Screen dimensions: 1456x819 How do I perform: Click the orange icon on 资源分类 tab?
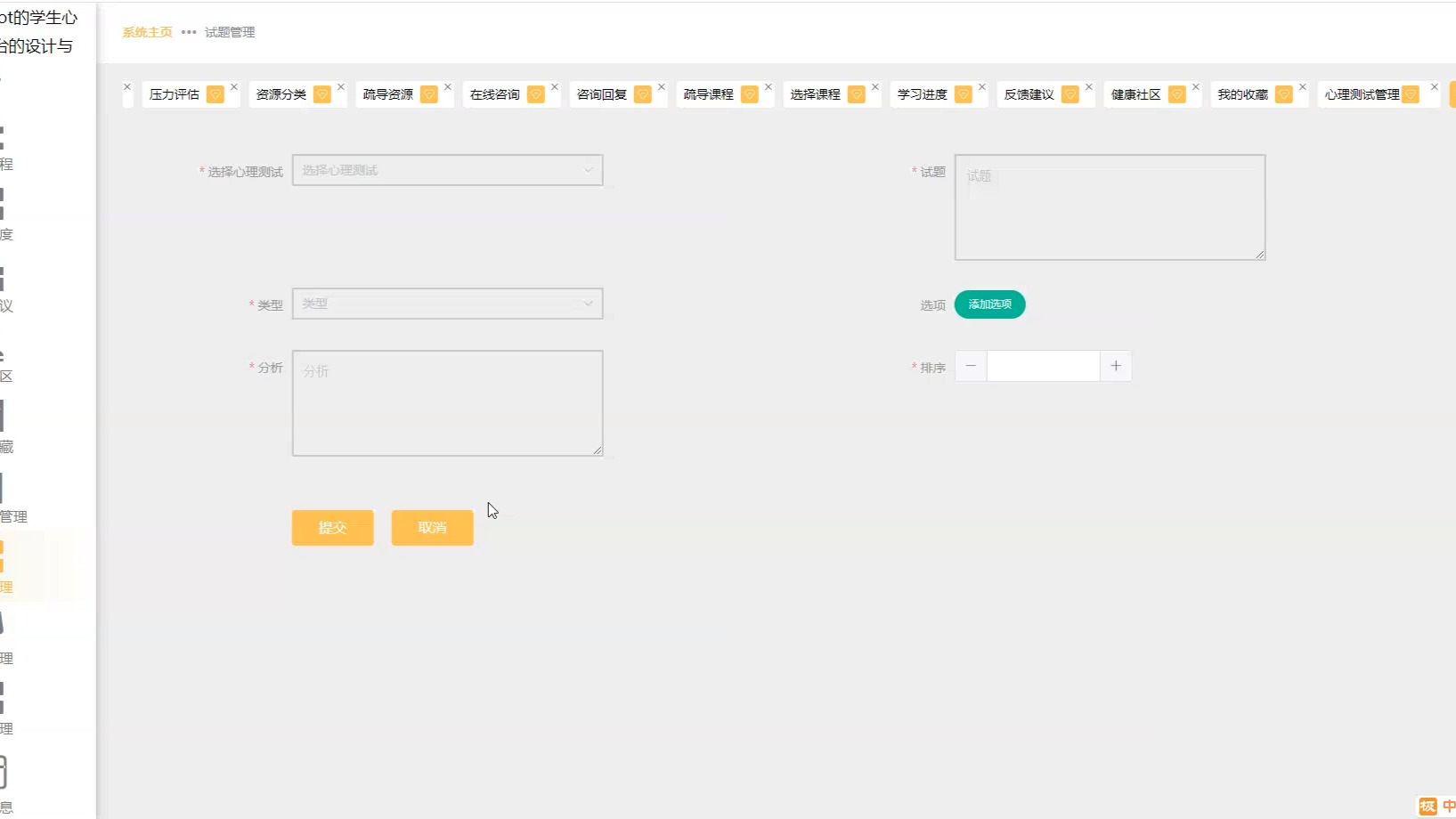click(x=322, y=94)
